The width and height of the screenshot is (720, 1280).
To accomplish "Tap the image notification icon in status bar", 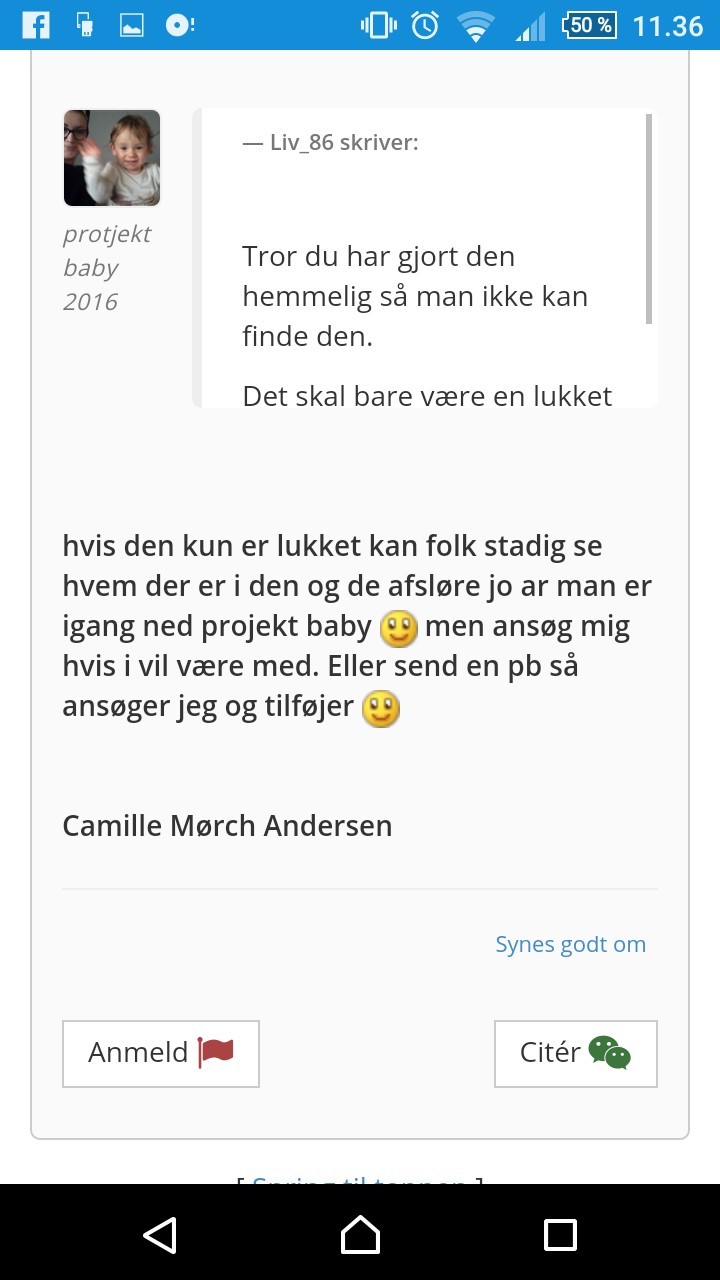I will (x=131, y=26).
